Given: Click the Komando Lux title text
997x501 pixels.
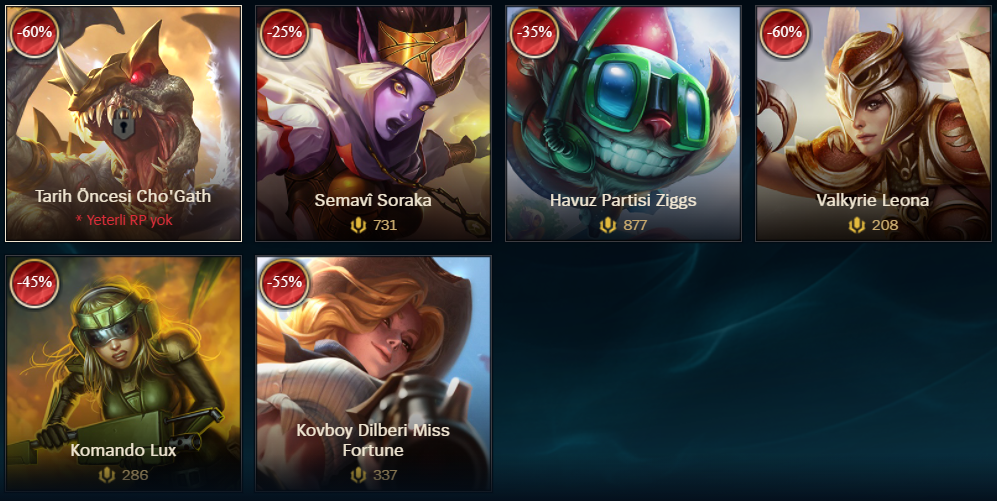Looking at the screenshot, I should [123, 450].
